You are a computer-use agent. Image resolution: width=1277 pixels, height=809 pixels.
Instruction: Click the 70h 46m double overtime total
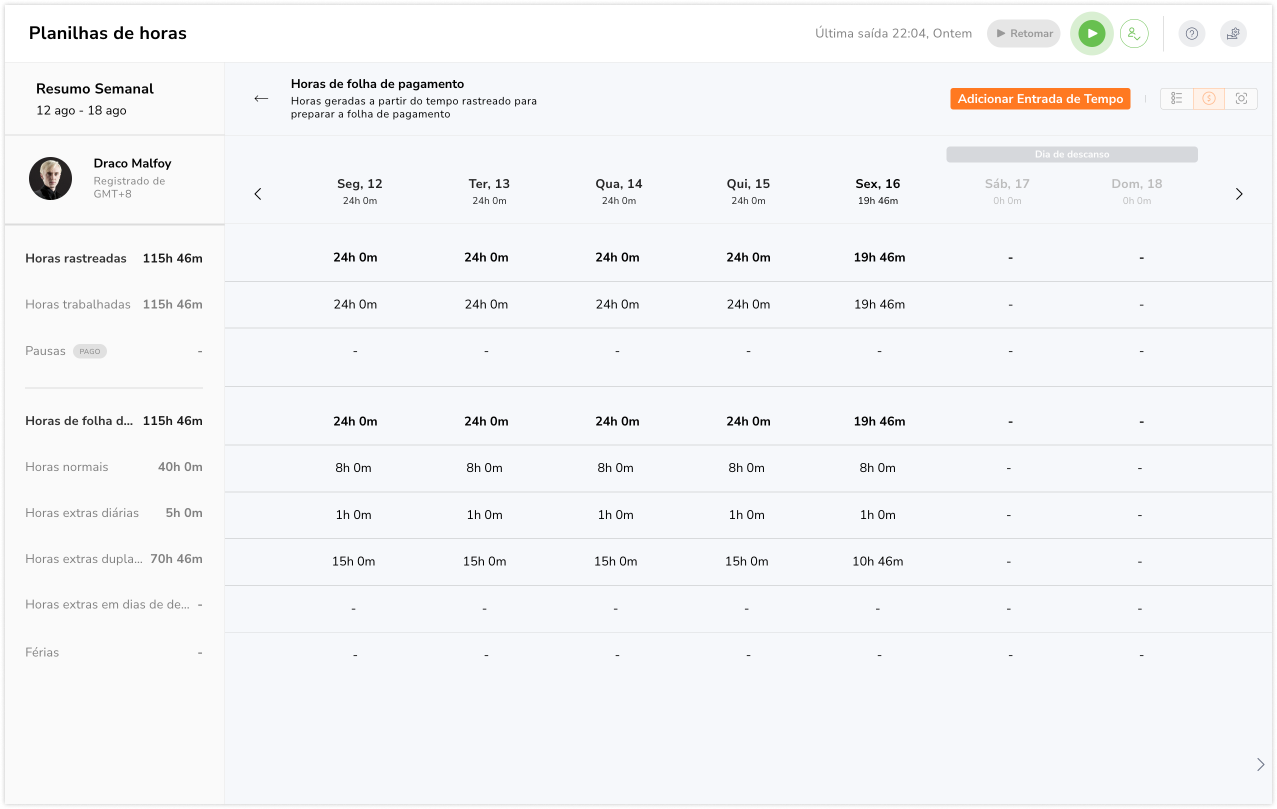tap(176, 559)
